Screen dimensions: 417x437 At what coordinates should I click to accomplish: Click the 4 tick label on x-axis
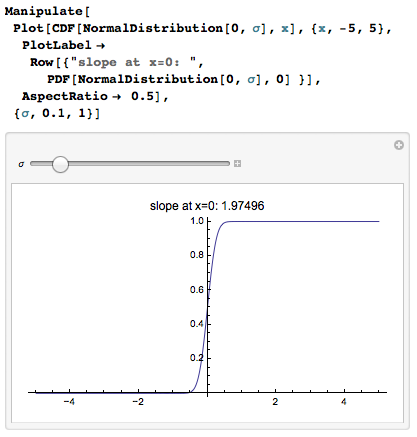coord(344,402)
